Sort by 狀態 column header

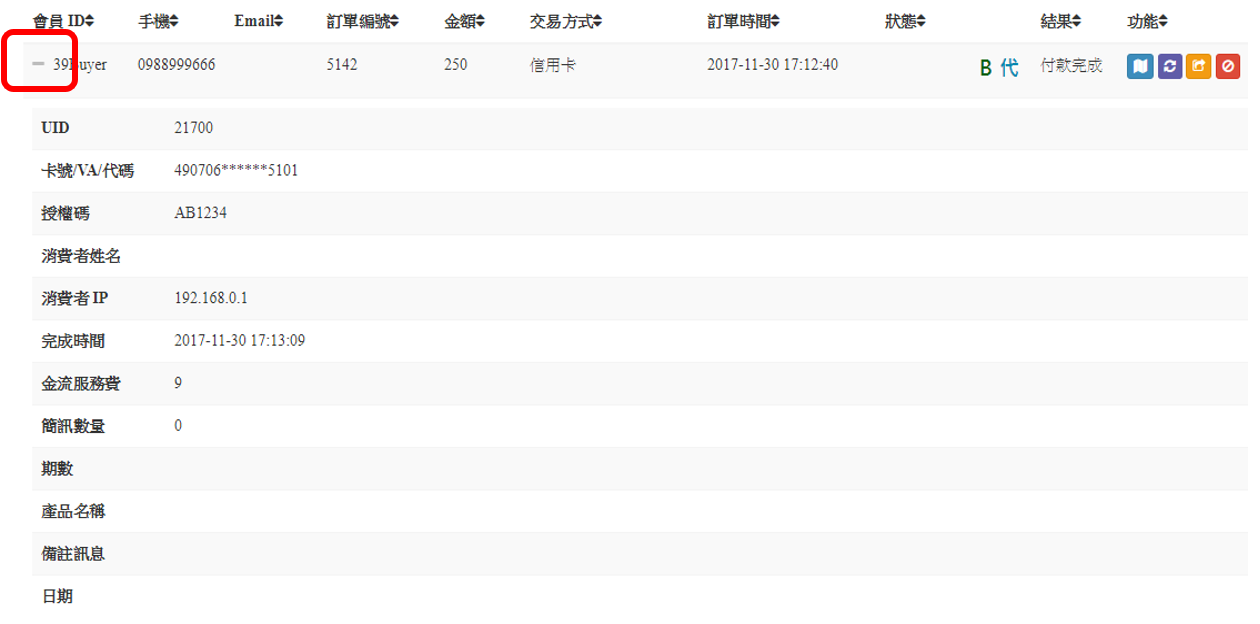[x=905, y=21]
